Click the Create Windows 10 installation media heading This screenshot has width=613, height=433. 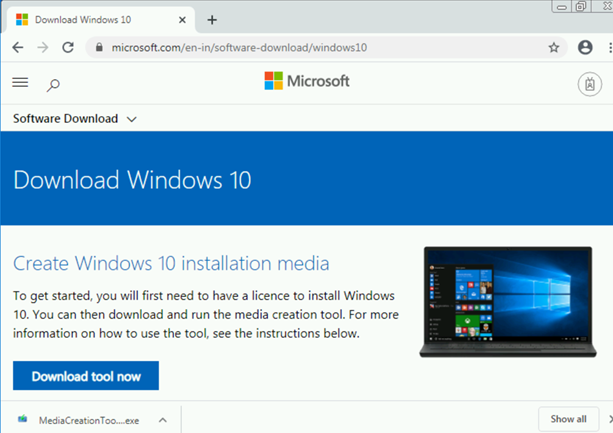[x=171, y=263]
